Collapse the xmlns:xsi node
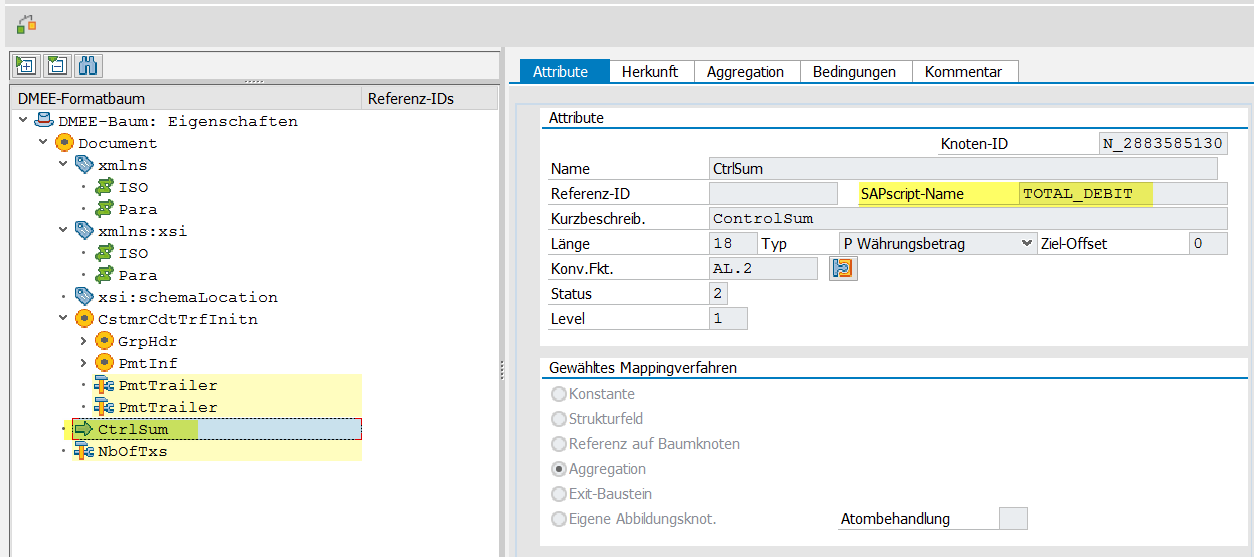This screenshot has height=557, width=1254. click(x=63, y=231)
